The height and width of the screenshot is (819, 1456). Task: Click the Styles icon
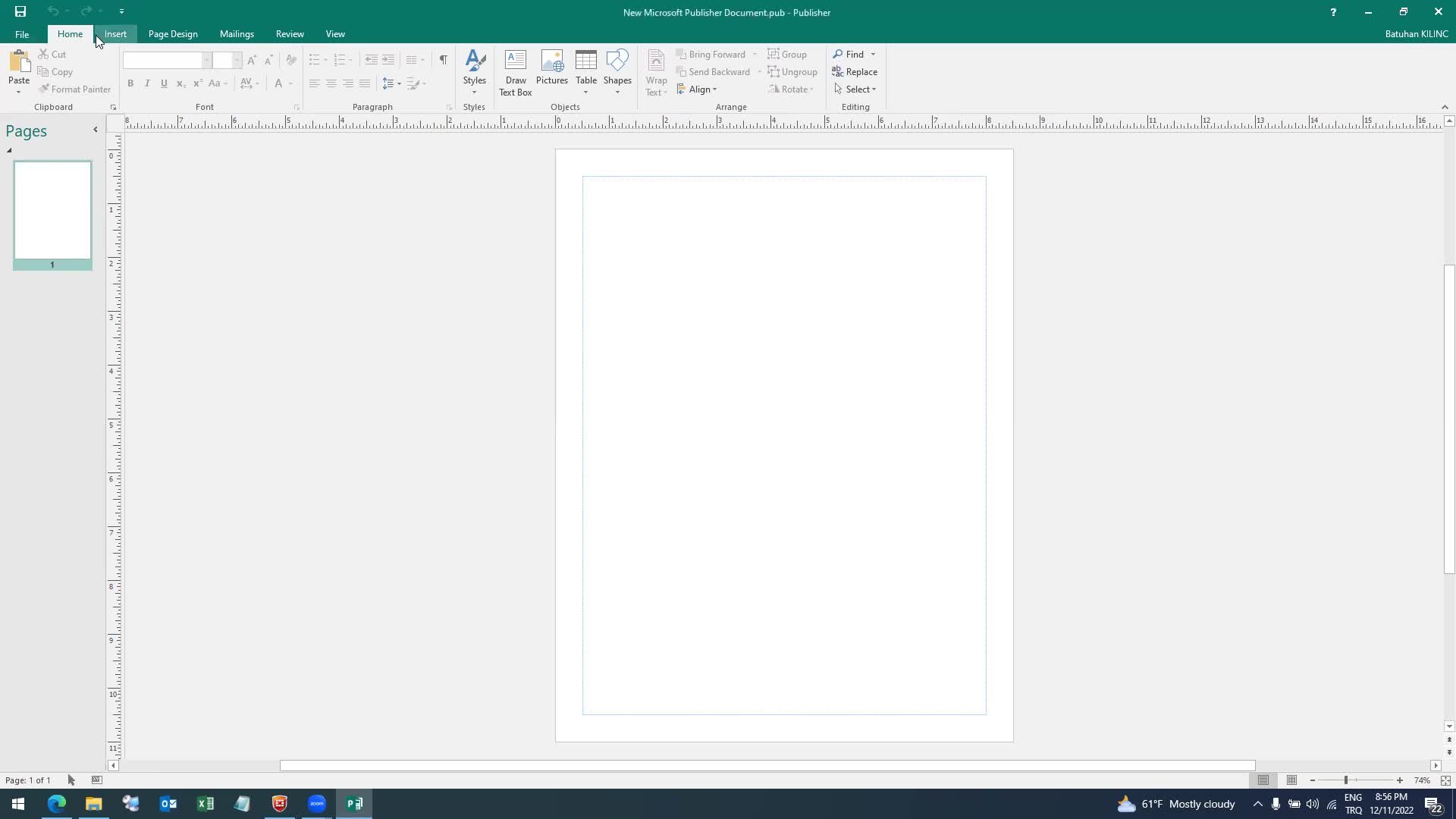coord(475,62)
